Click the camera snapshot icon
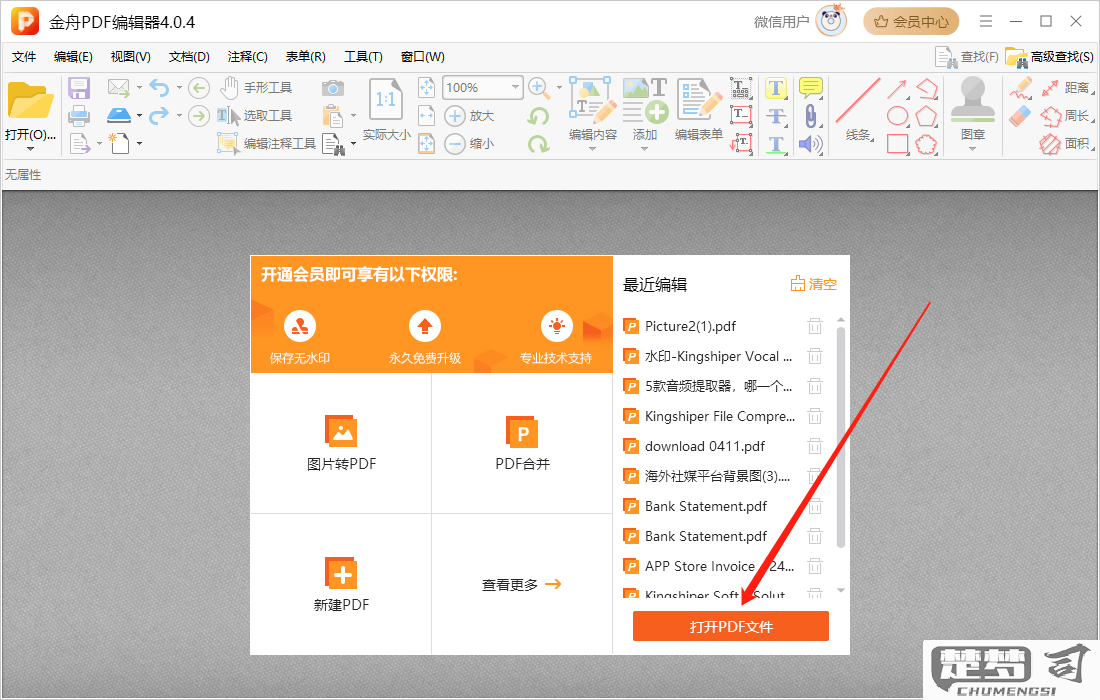The image size is (1100, 700). click(x=333, y=88)
